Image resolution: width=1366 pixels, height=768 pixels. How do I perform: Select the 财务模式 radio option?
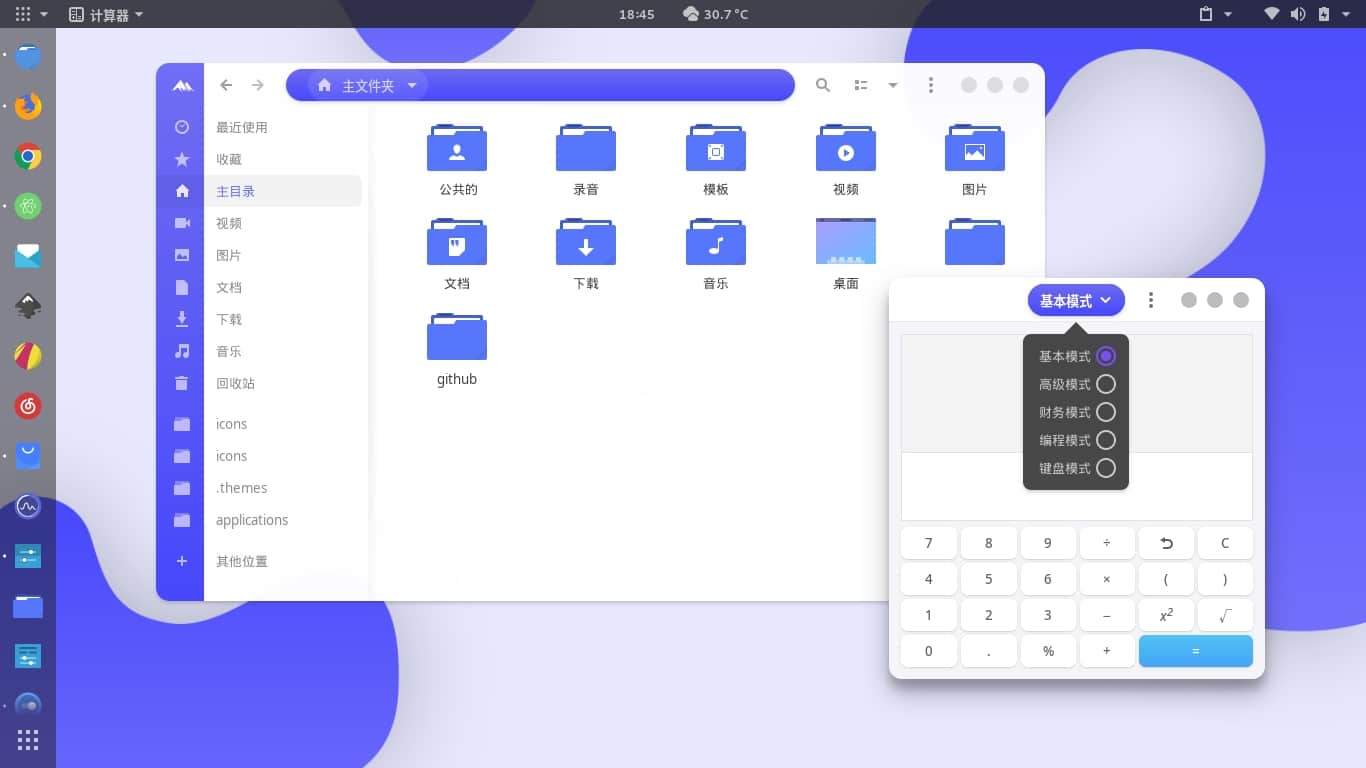click(1105, 412)
